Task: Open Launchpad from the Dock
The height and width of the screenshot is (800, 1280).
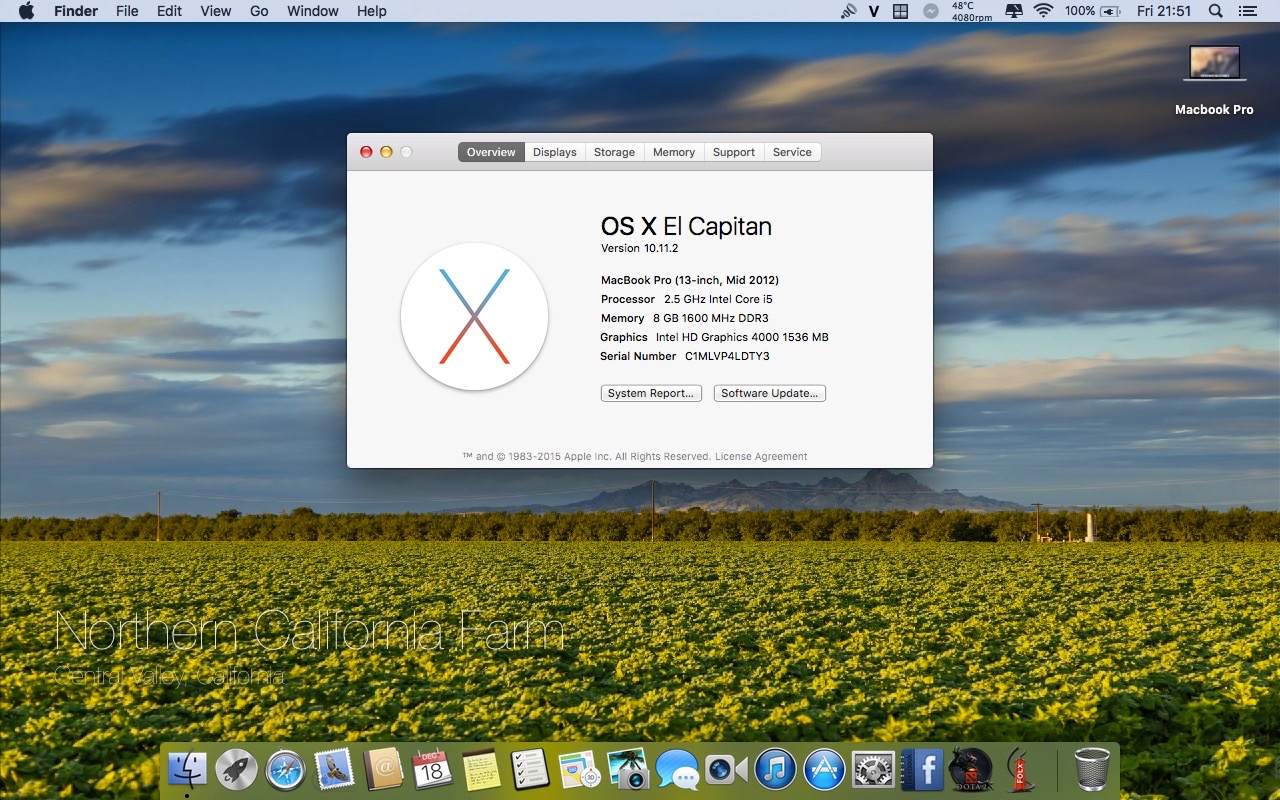Action: pyautogui.click(x=236, y=770)
